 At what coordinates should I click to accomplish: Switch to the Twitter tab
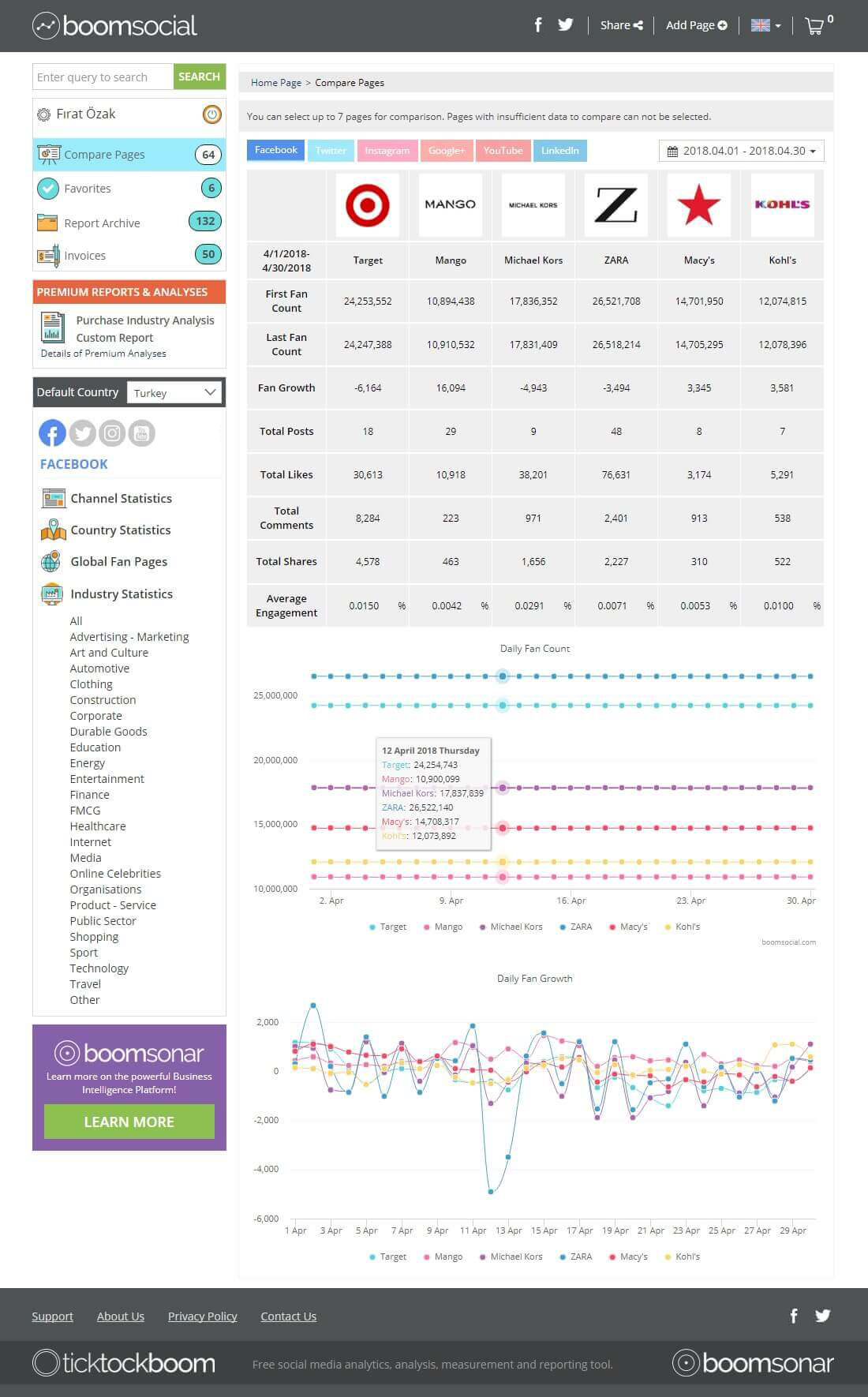331,151
